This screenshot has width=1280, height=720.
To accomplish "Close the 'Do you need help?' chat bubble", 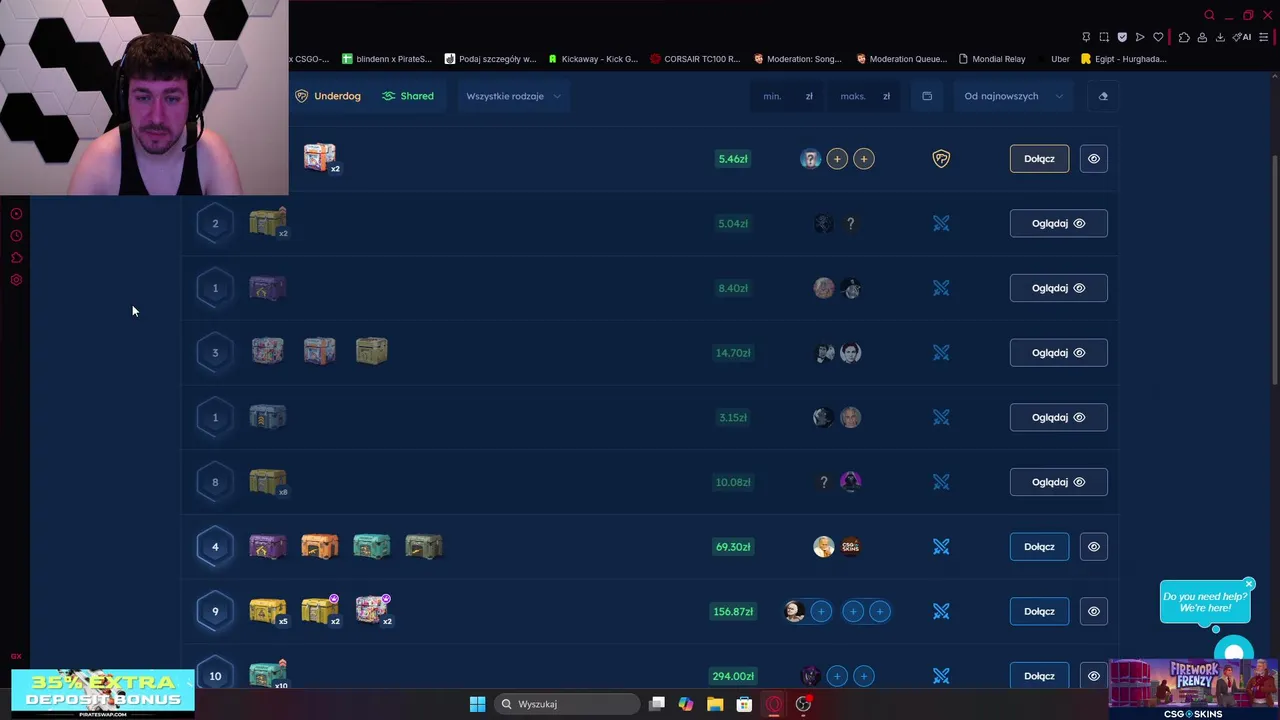I will [1249, 583].
